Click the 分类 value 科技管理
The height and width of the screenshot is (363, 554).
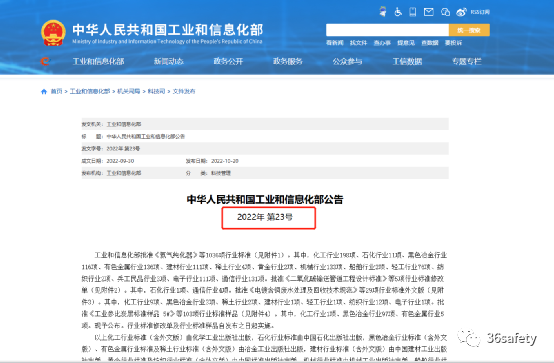point(221,173)
